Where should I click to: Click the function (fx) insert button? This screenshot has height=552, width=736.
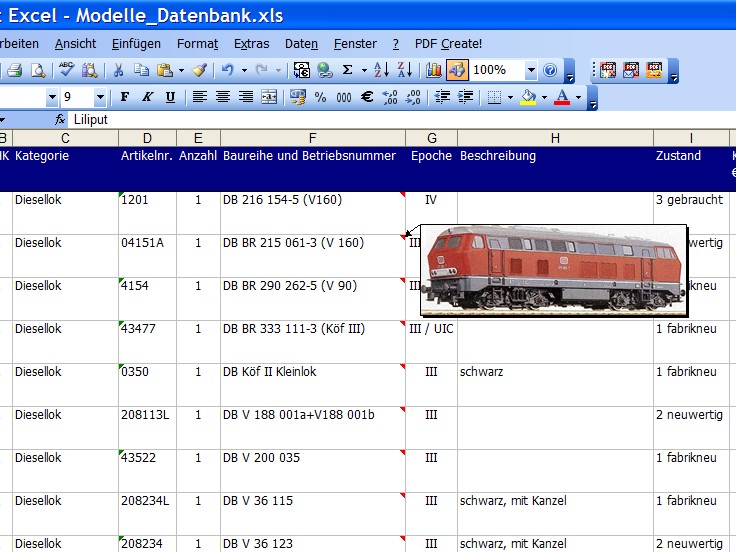pos(60,120)
